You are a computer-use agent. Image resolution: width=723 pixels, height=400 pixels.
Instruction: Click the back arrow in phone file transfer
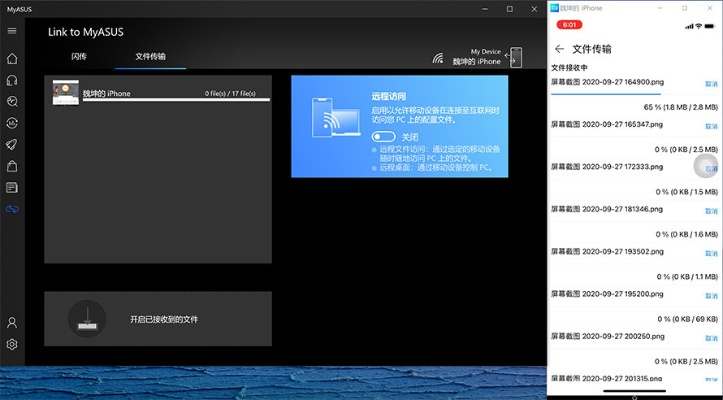(x=559, y=48)
